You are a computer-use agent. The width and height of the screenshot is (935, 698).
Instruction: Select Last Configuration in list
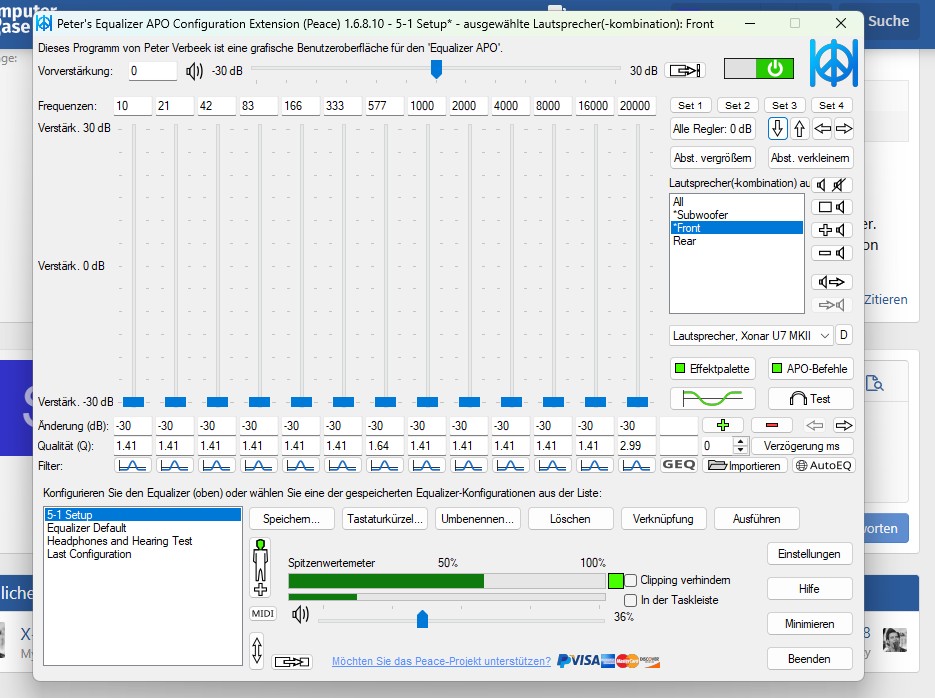point(143,554)
